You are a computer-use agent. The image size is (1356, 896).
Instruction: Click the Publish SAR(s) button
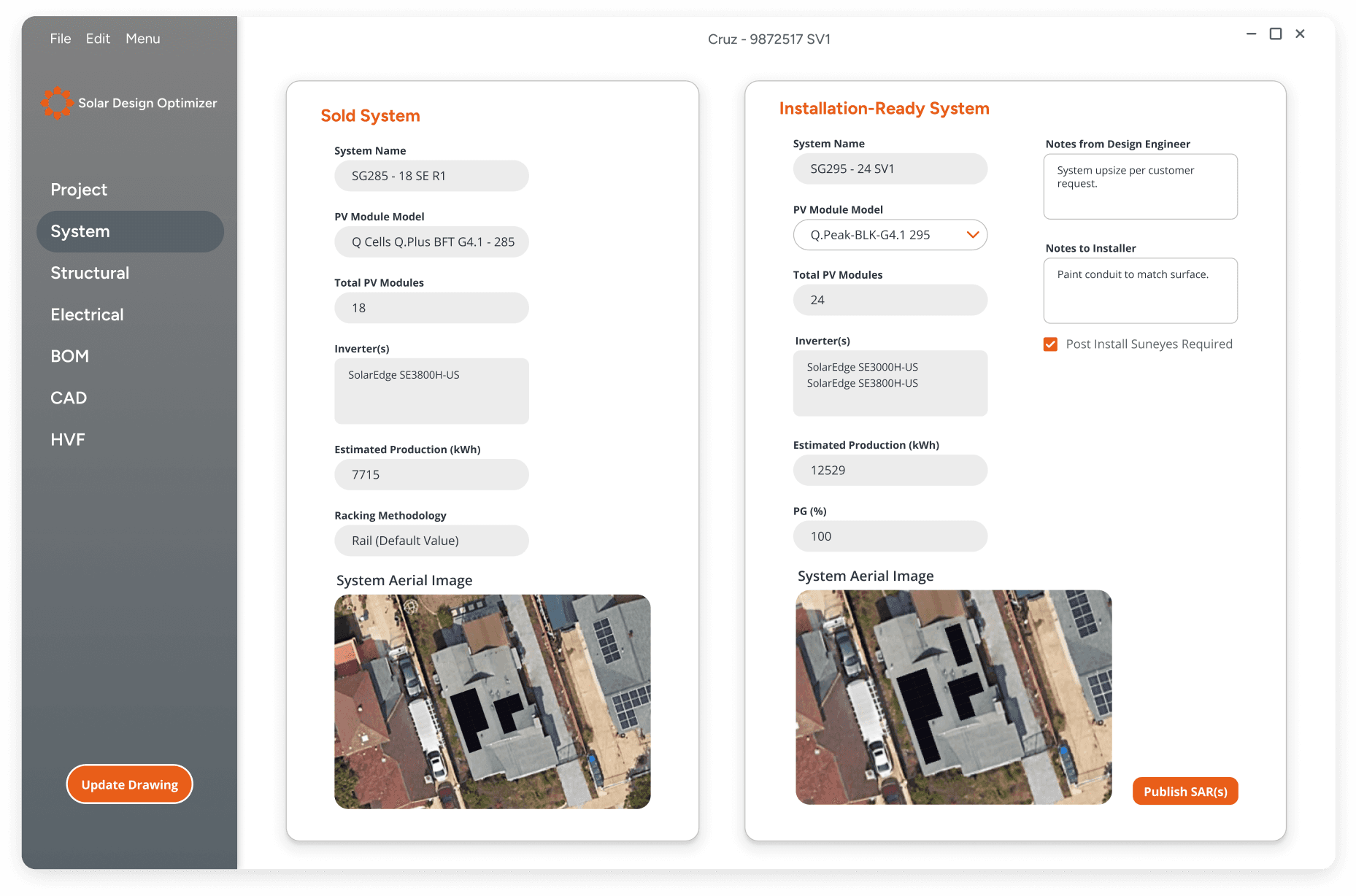coord(1185,792)
